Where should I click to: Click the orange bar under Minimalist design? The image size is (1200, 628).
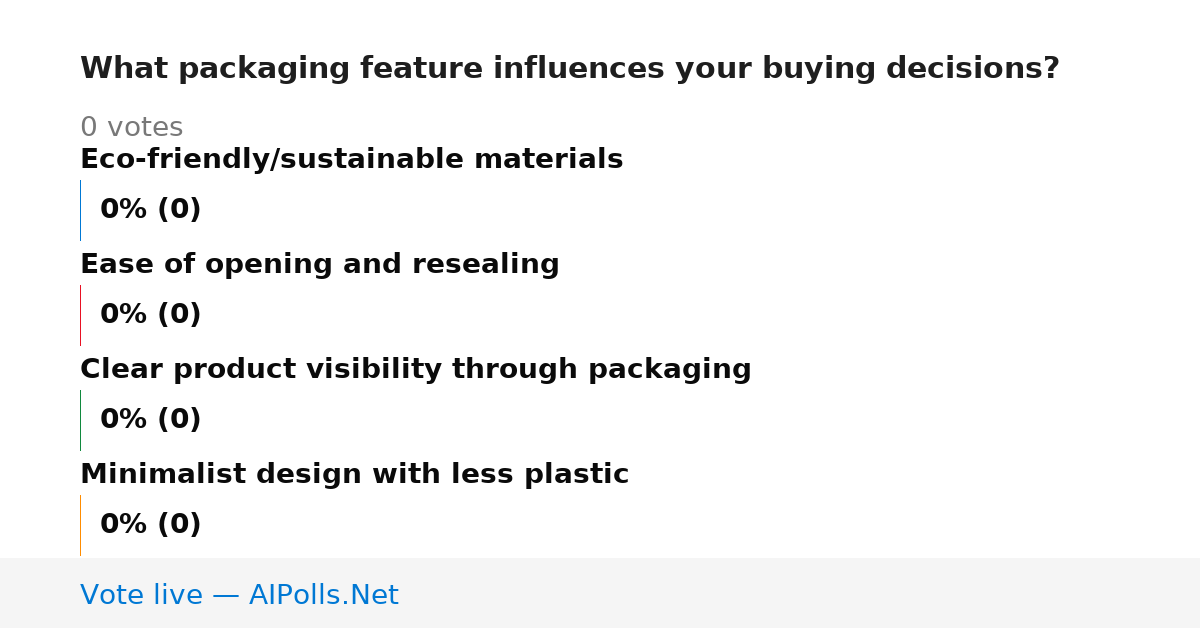pyautogui.click(x=80, y=525)
